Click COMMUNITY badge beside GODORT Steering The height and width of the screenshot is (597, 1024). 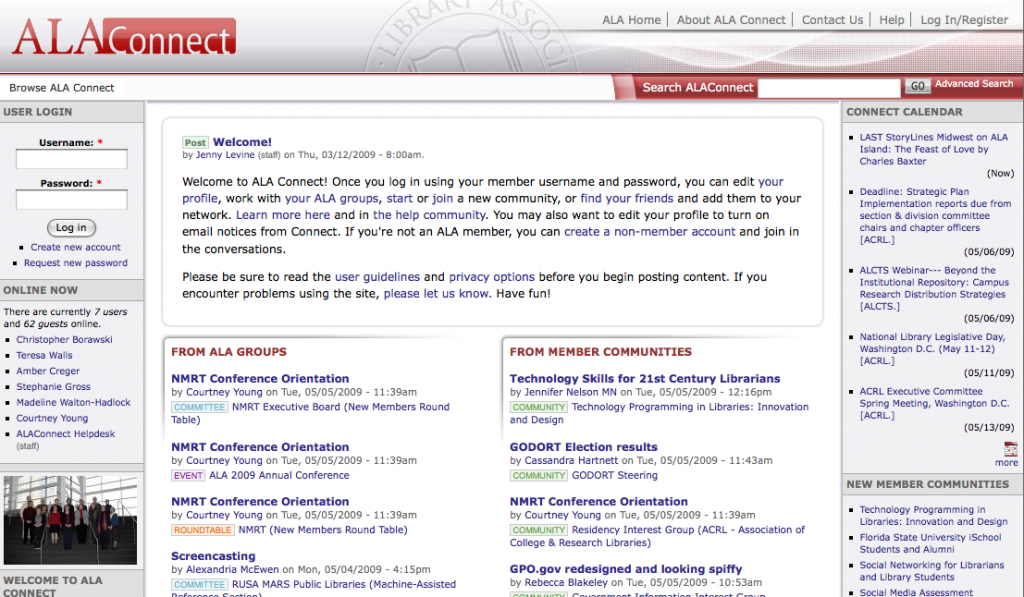click(538, 476)
